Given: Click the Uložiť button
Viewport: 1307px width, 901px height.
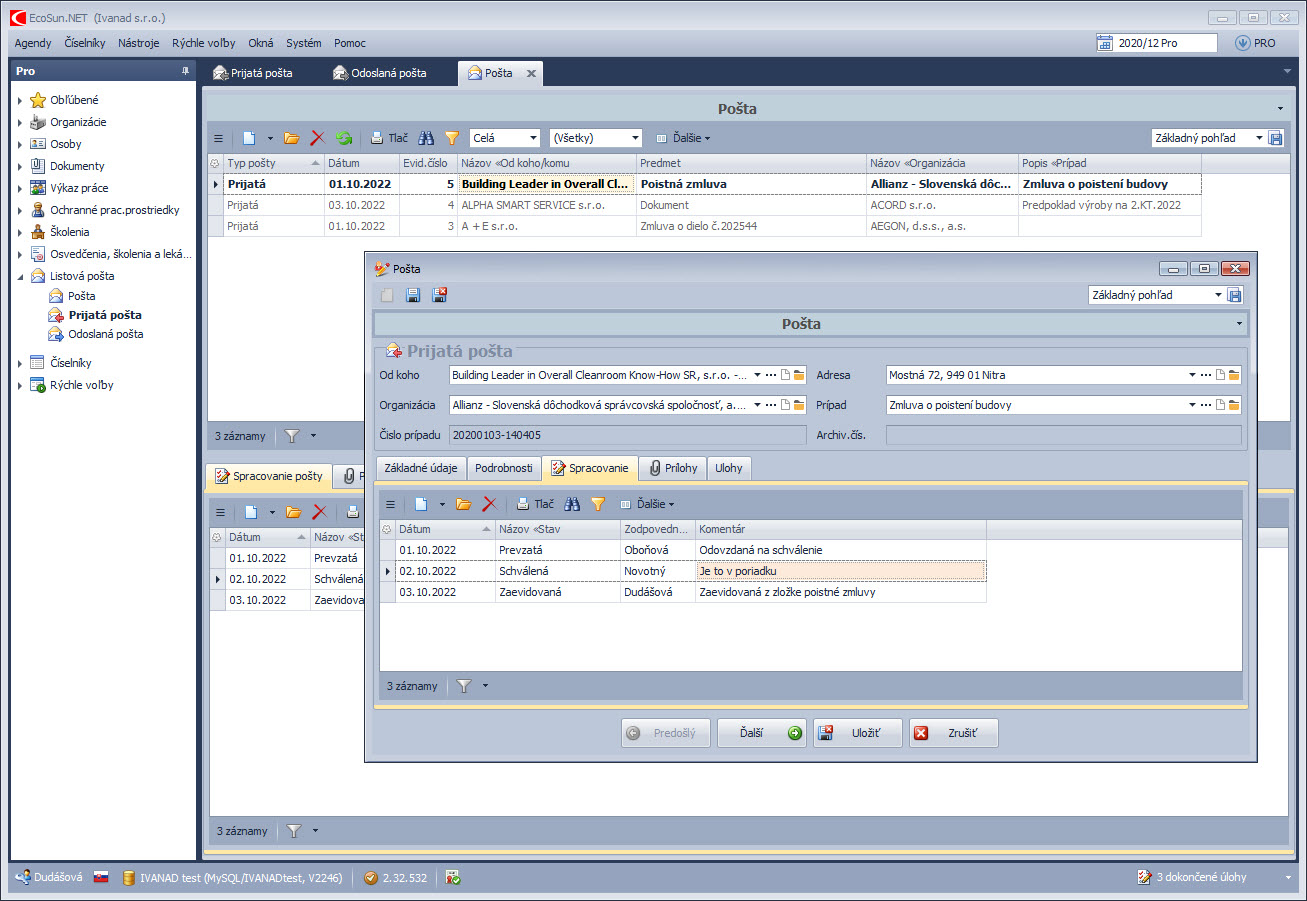Looking at the screenshot, I should coord(857,733).
